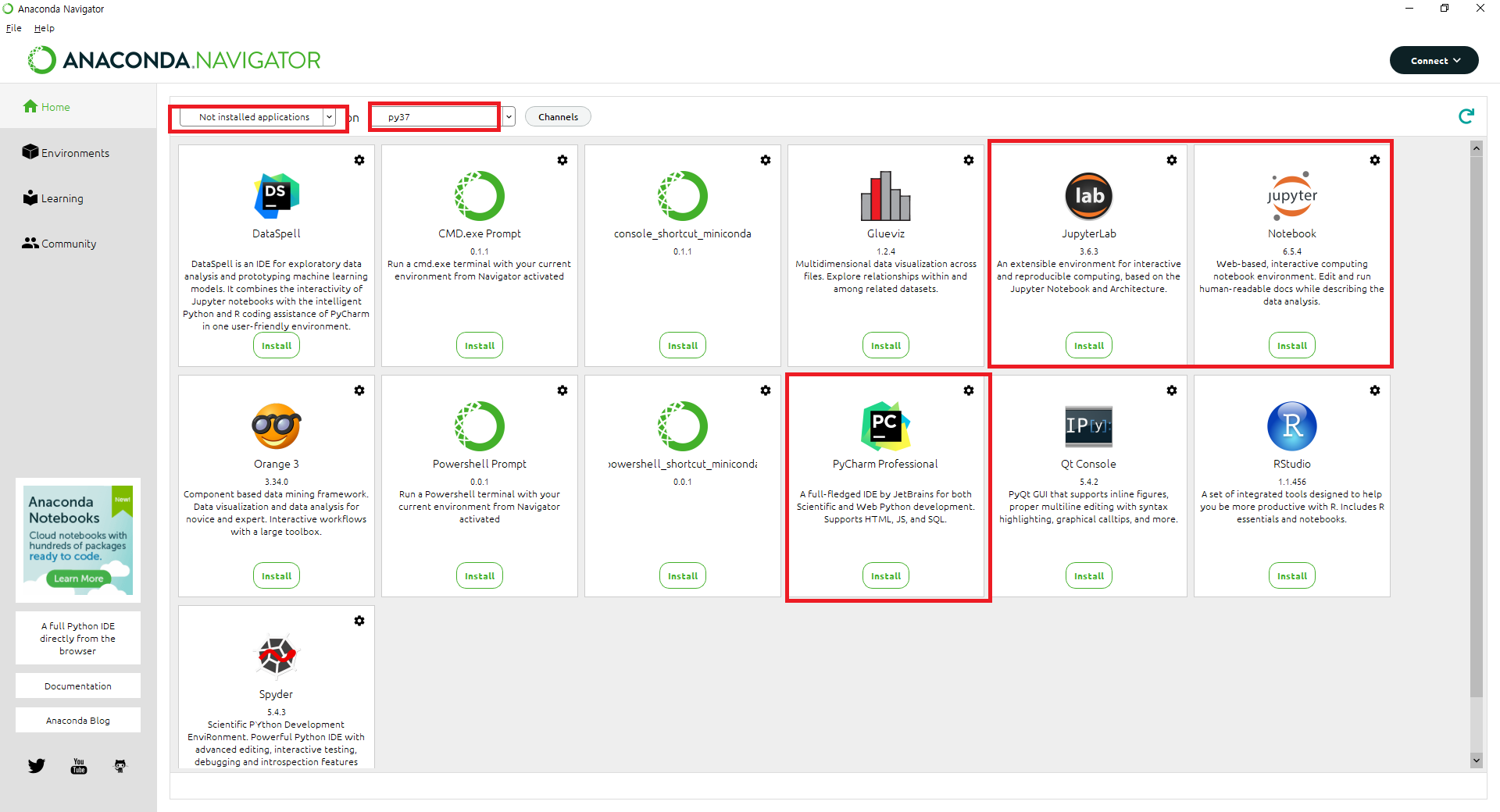Click the vertical scrollbar thumb
1500x812 pixels.
(x=1476, y=426)
